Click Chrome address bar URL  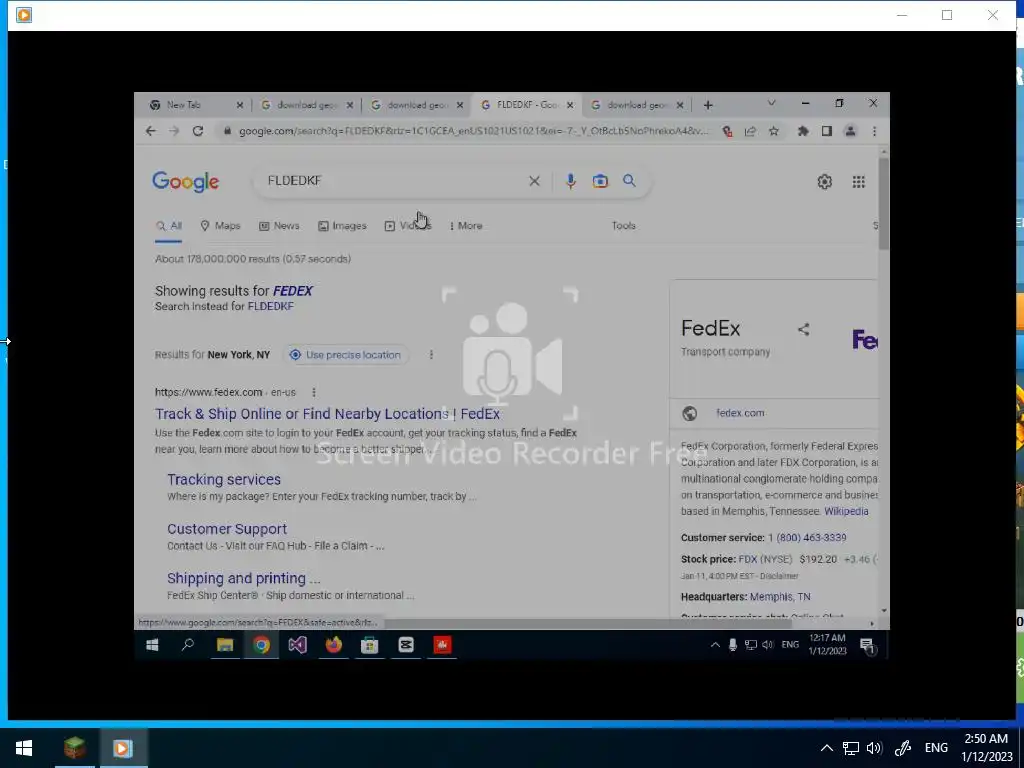pyautogui.click(x=472, y=131)
